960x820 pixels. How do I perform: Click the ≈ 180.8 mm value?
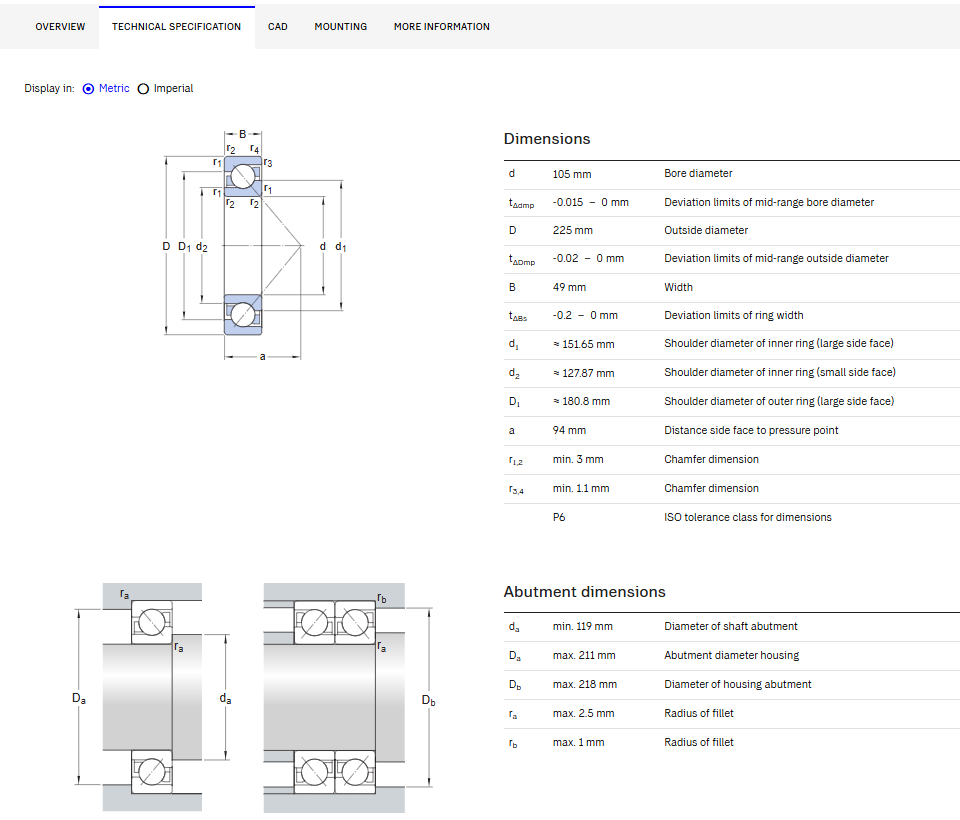(x=581, y=401)
